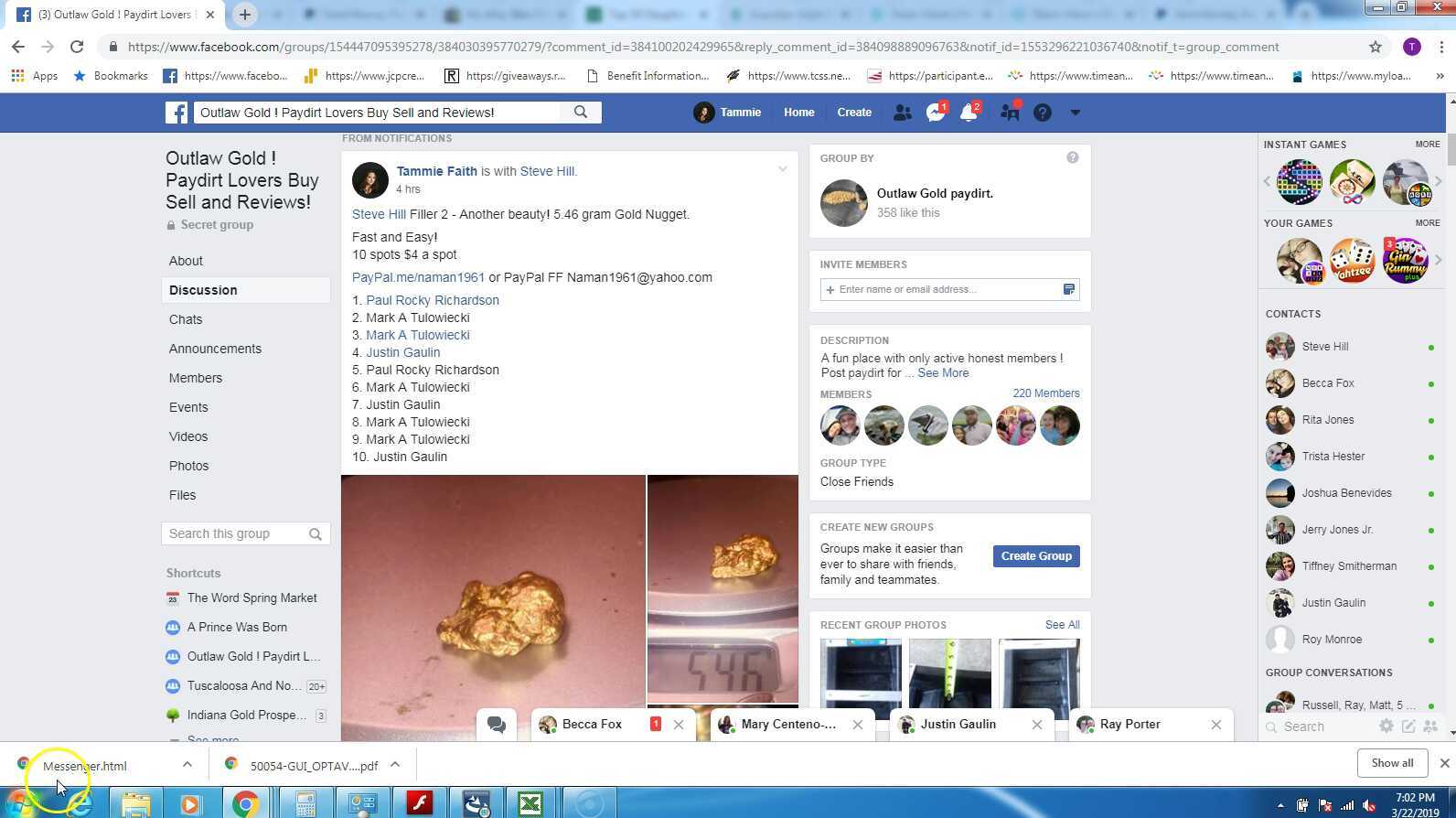Screen dimensions: 1456x818
Task: Open the file folder on the taskbar
Action: (135, 803)
